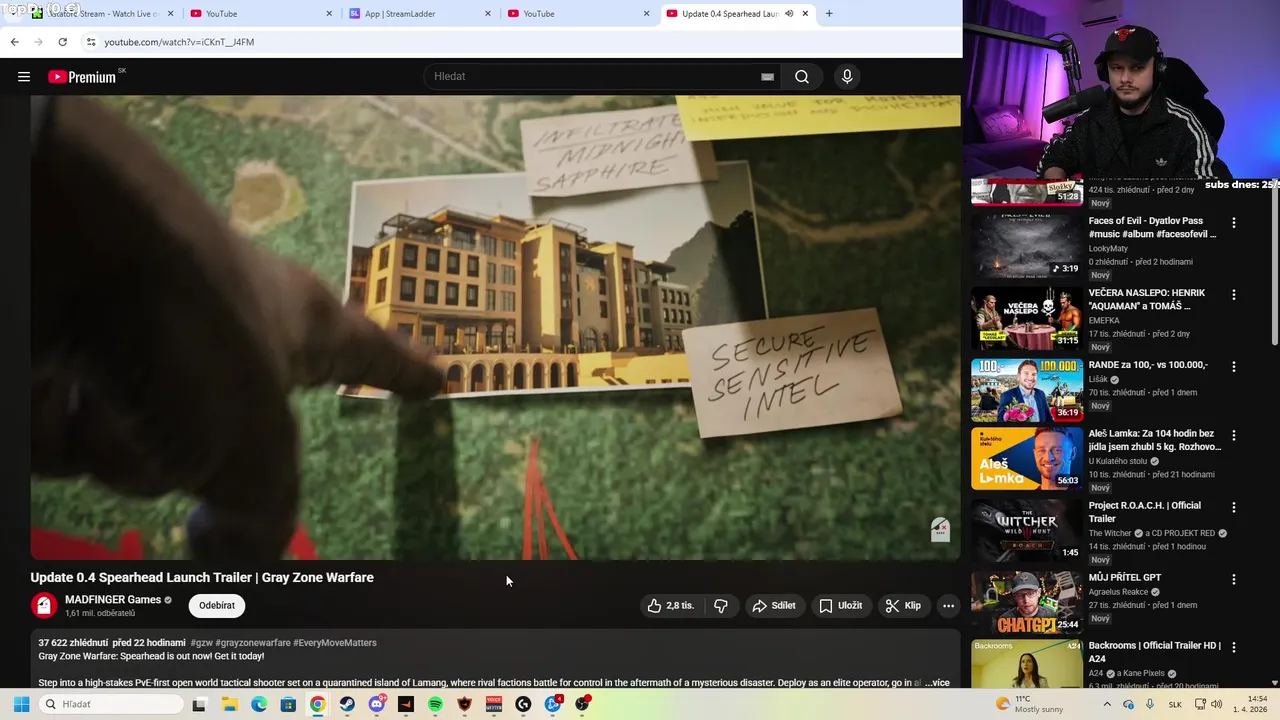Open options menu for Backrooms trailer video
Viewport: 1280px width, 720px height.
click(x=1234, y=648)
